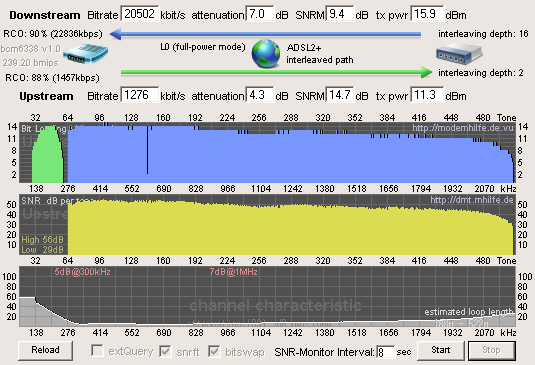Click the Downstream Bitrate field showing 20502
This screenshot has height=365, width=535.
coord(140,14)
